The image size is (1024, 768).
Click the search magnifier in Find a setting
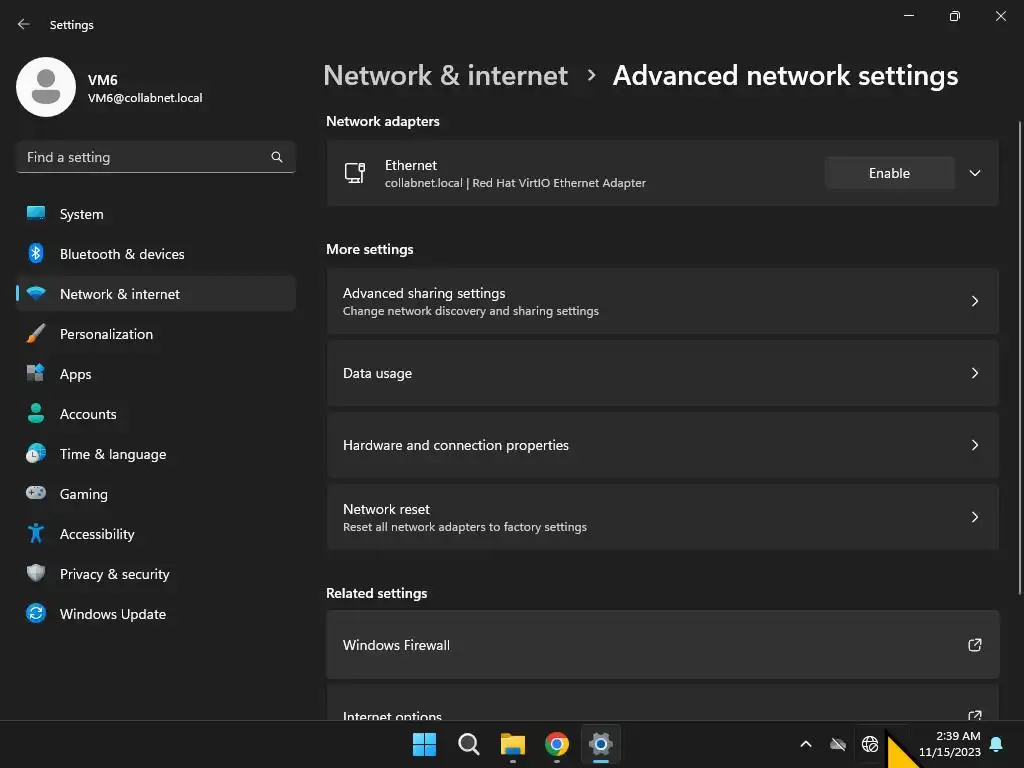277,157
